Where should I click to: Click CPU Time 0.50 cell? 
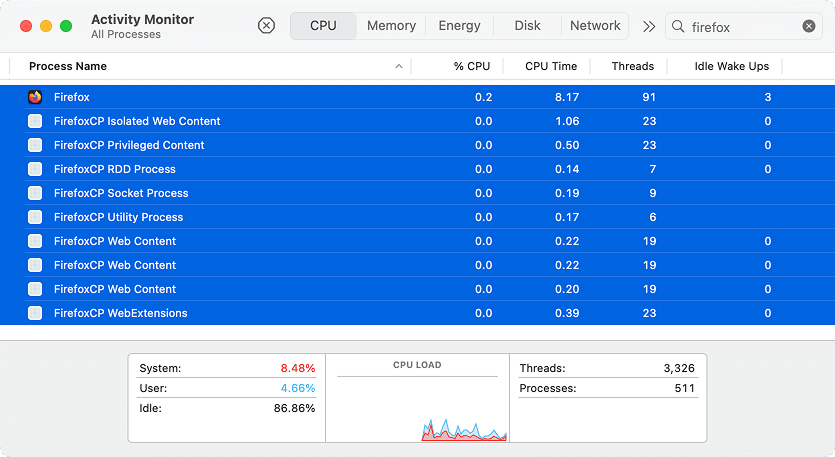(x=567, y=145)
